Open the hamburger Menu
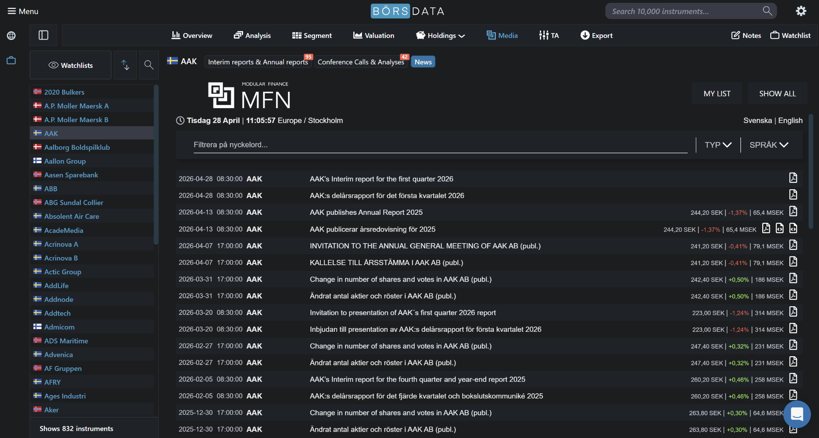819x438 pixels. (x=22, y=11)
